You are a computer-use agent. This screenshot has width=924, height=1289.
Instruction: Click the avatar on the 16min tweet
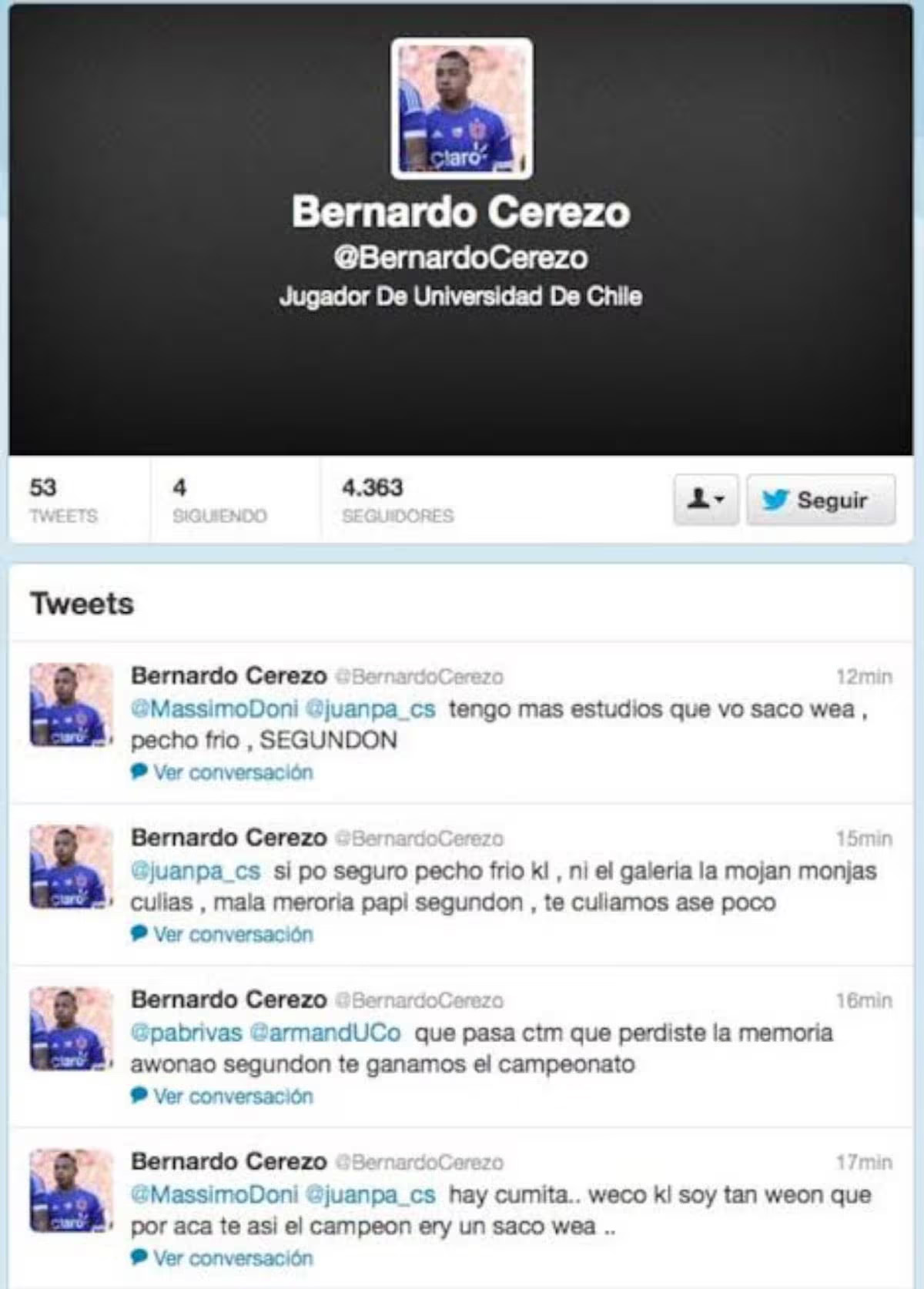71,1028
